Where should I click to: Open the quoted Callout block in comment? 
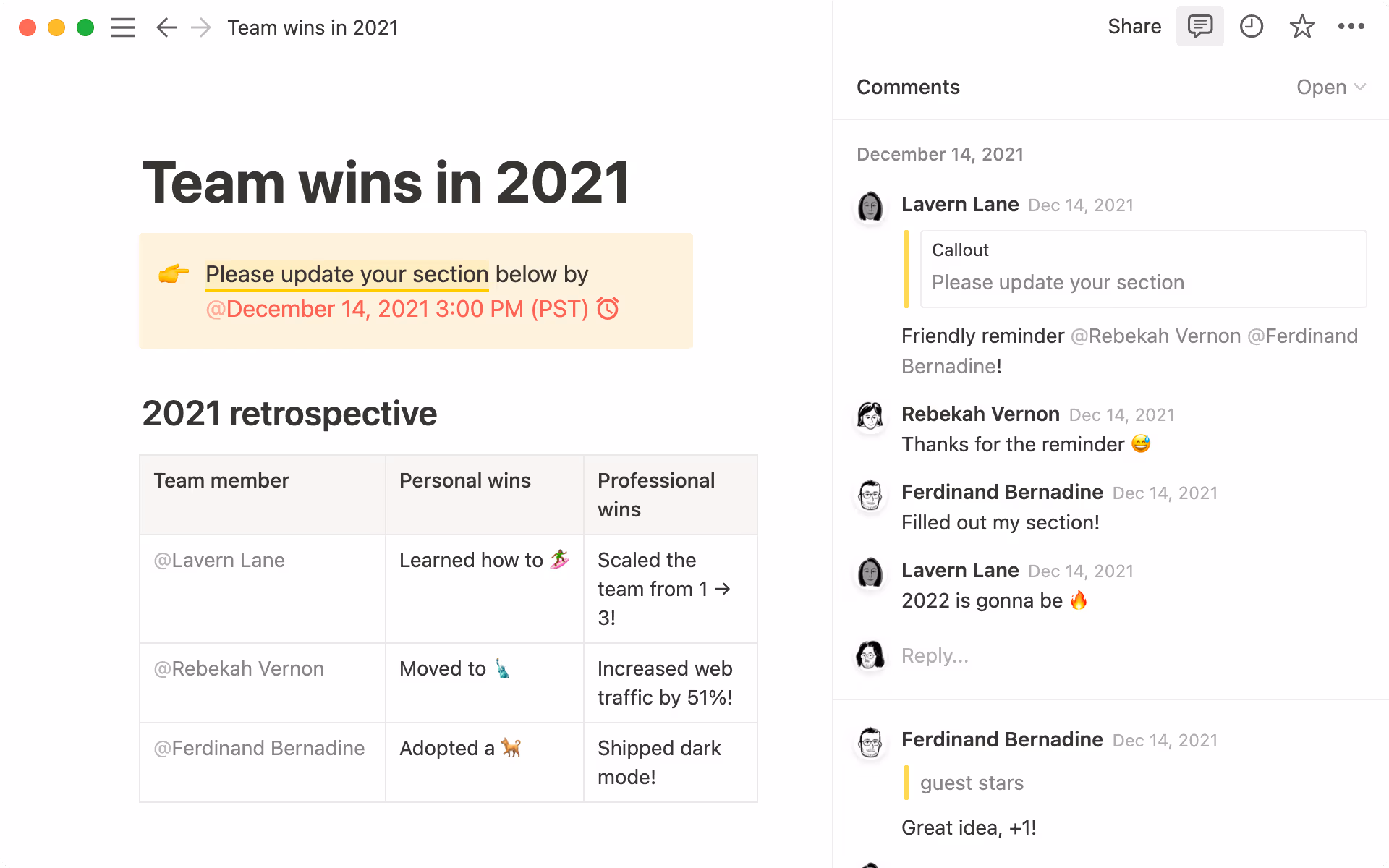click(x=1142, y=268)
